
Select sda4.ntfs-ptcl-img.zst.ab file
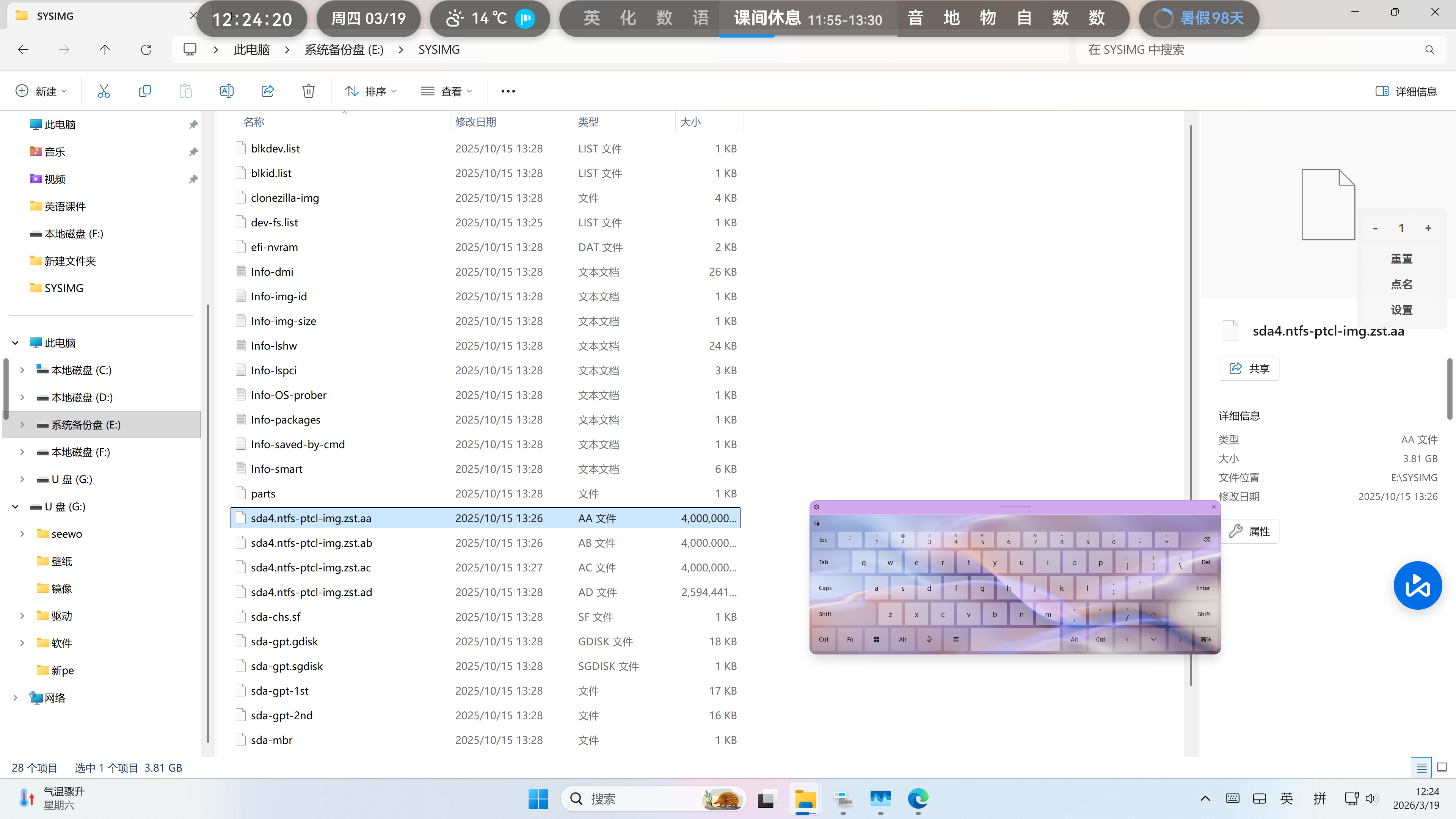click(x=311, y=543)
